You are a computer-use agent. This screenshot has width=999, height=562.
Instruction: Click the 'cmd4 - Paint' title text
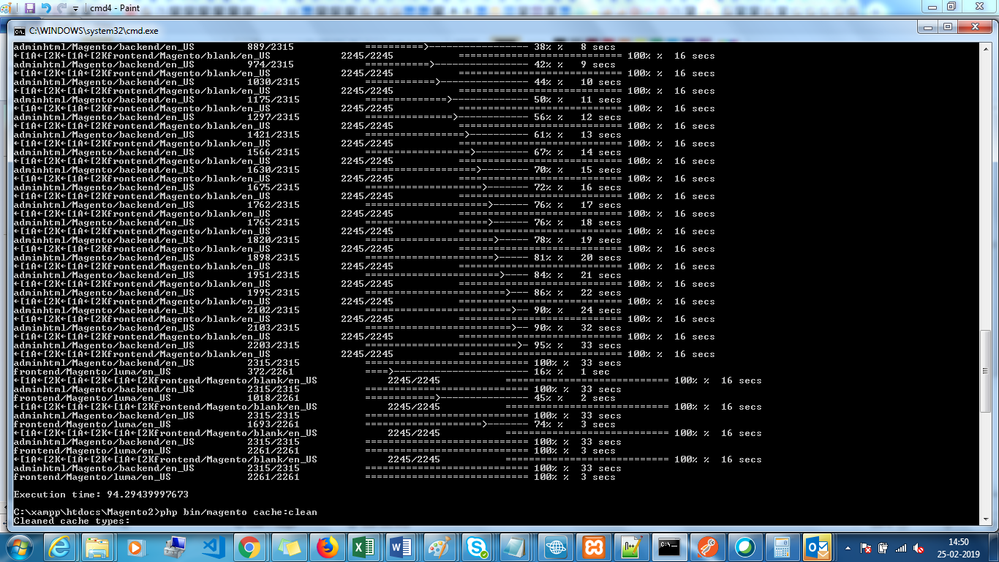click(x=115, y=8)
